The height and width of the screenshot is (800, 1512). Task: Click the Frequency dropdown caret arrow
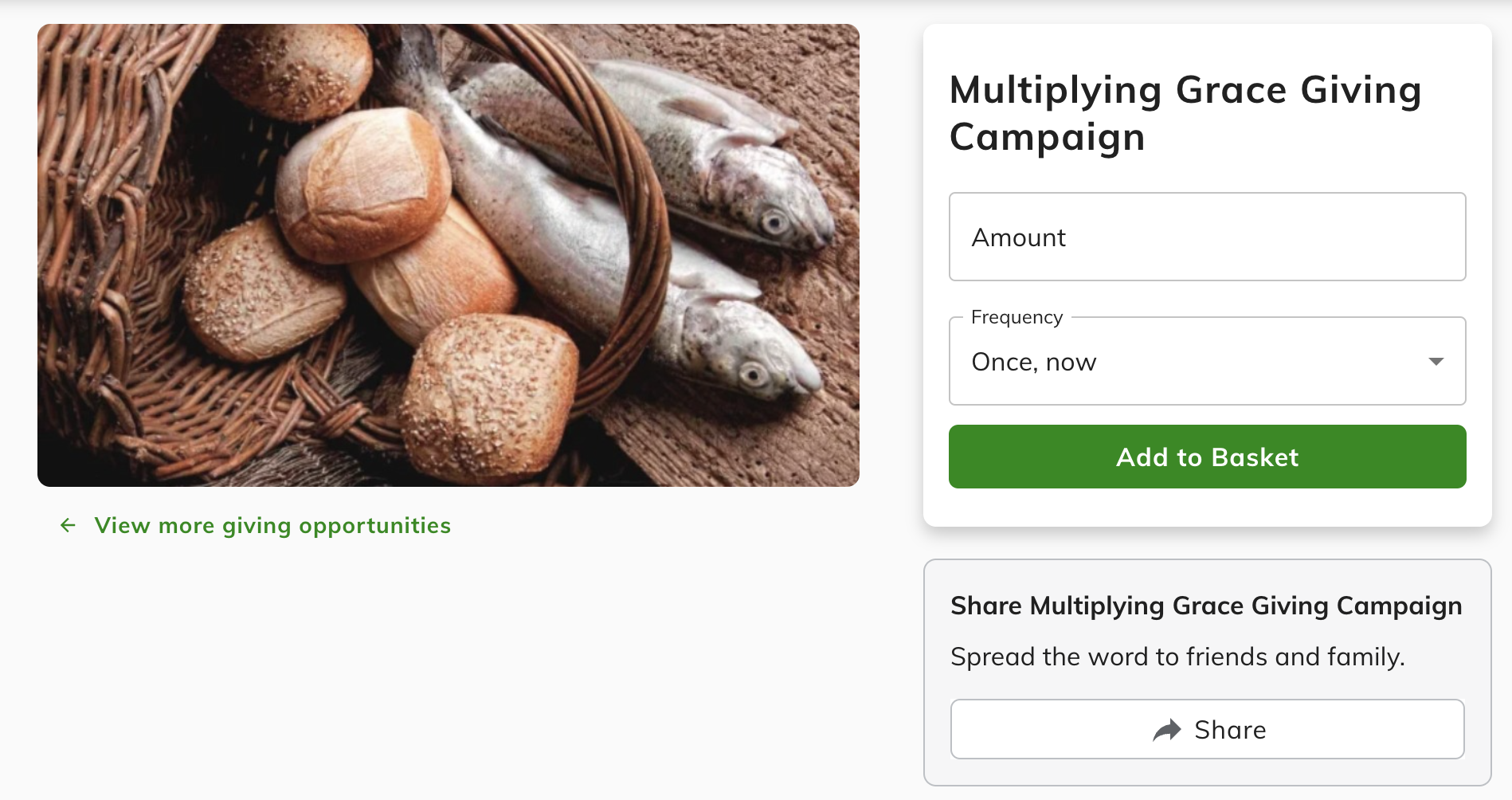(x=1436, y=362)
